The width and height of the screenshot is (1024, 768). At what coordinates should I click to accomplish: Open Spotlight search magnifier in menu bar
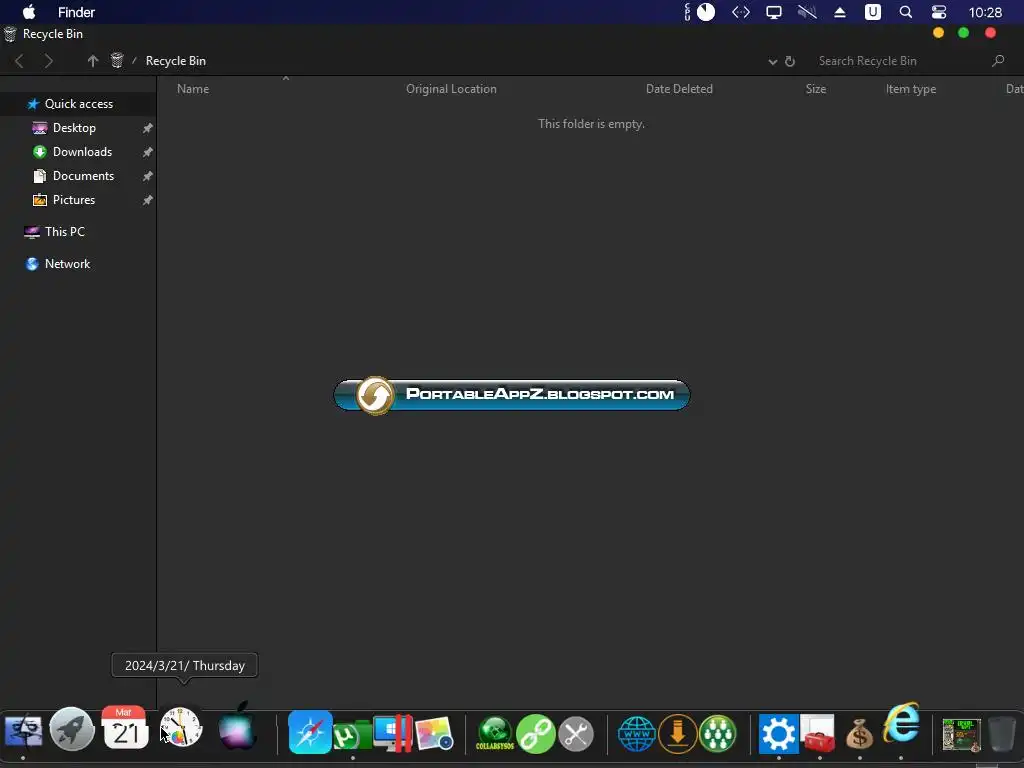[x=906, y=12]
